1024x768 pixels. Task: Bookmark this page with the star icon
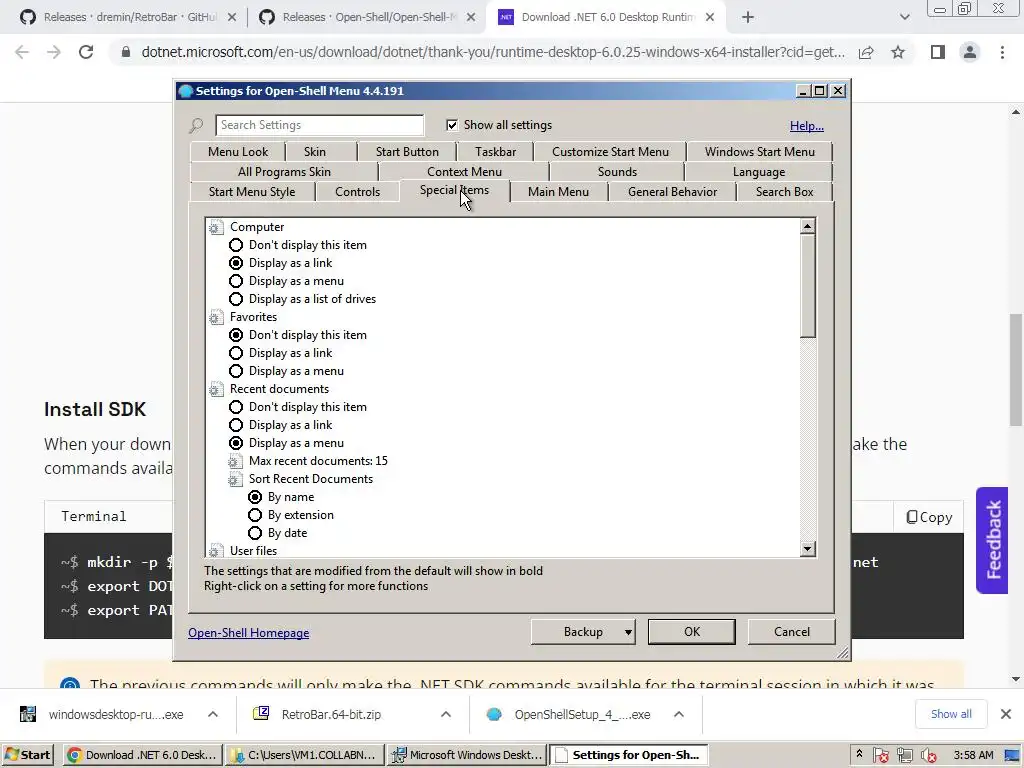[898, 52]
